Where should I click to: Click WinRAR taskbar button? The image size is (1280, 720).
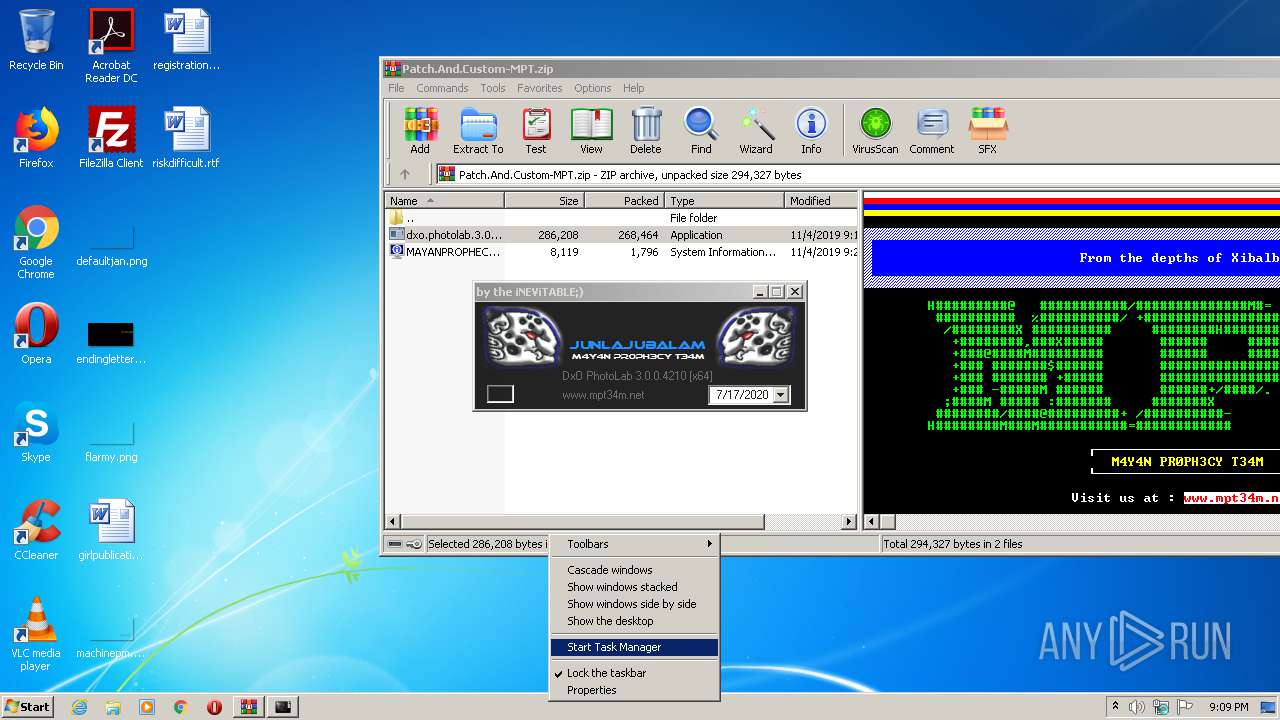pyautogui.click(x=249, y=707)
